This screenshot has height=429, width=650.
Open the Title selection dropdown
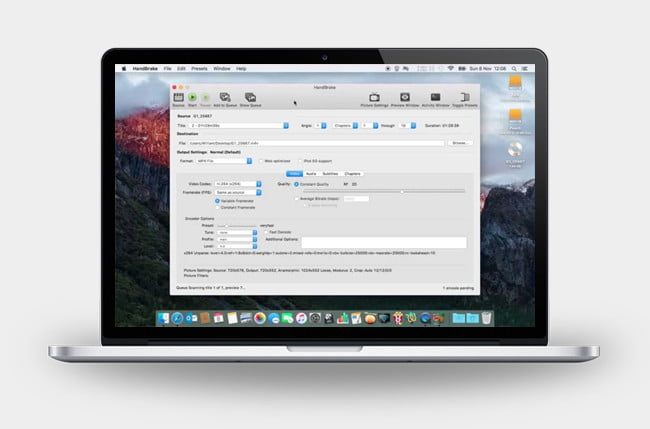[237, 126]
